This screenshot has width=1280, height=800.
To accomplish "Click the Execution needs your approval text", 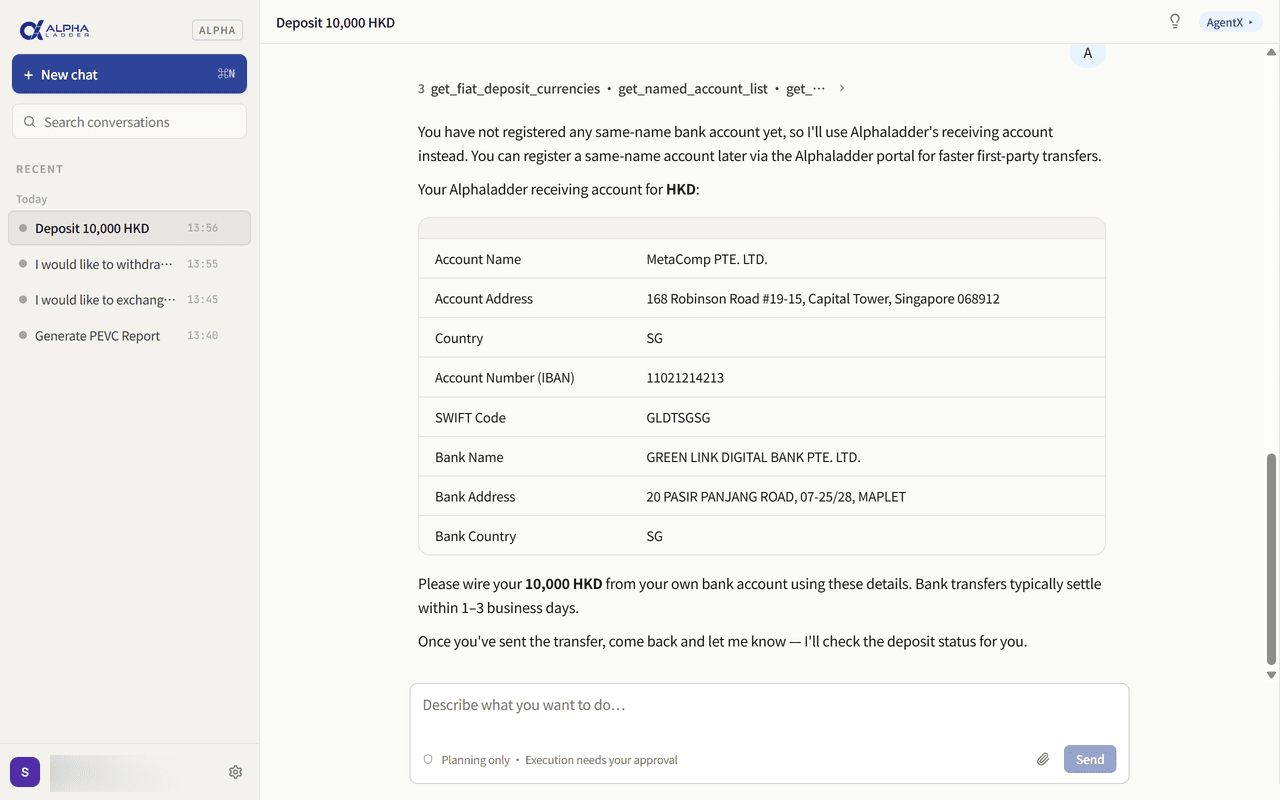I will 601,760.
